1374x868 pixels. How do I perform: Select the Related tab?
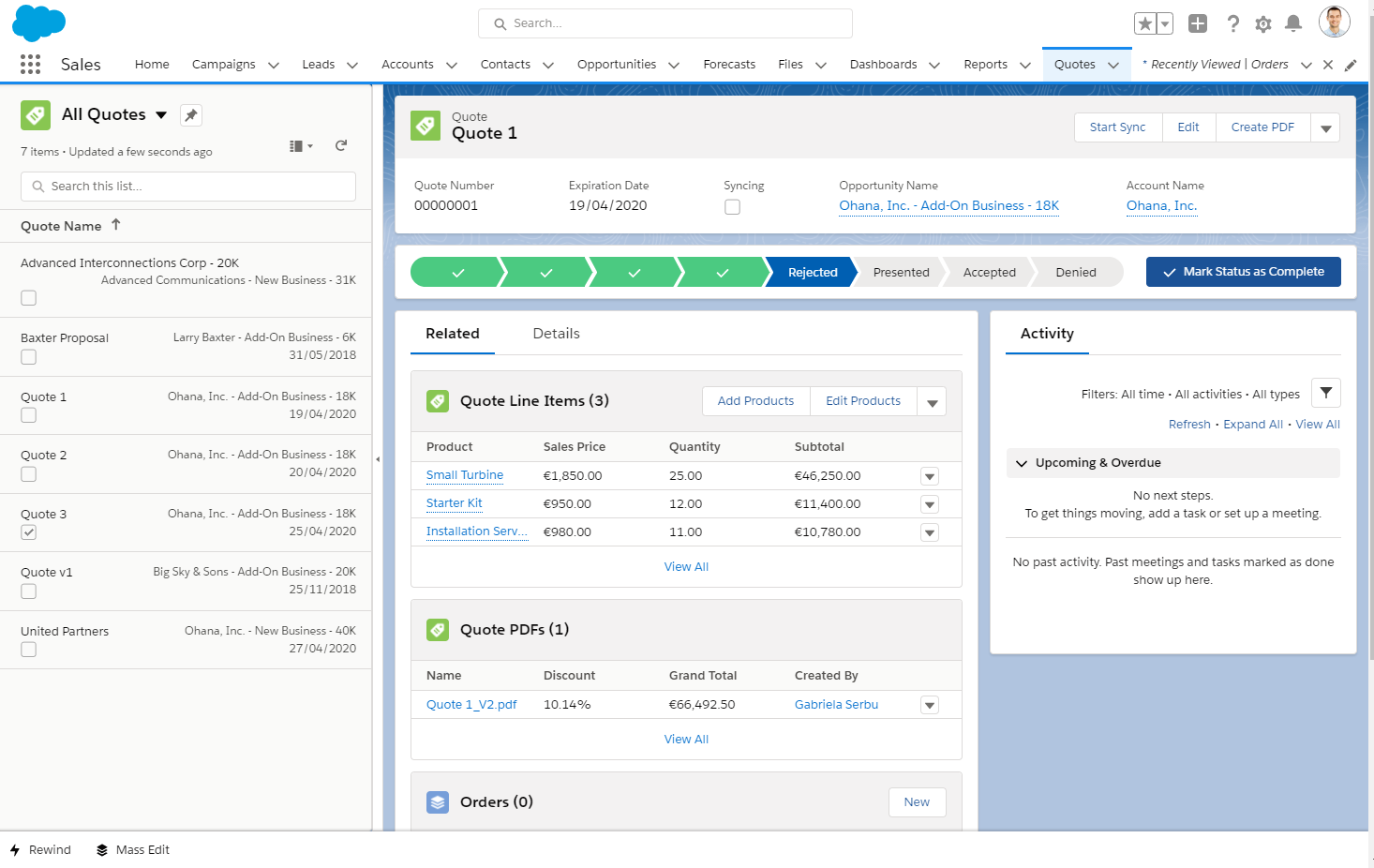[453, 334]
